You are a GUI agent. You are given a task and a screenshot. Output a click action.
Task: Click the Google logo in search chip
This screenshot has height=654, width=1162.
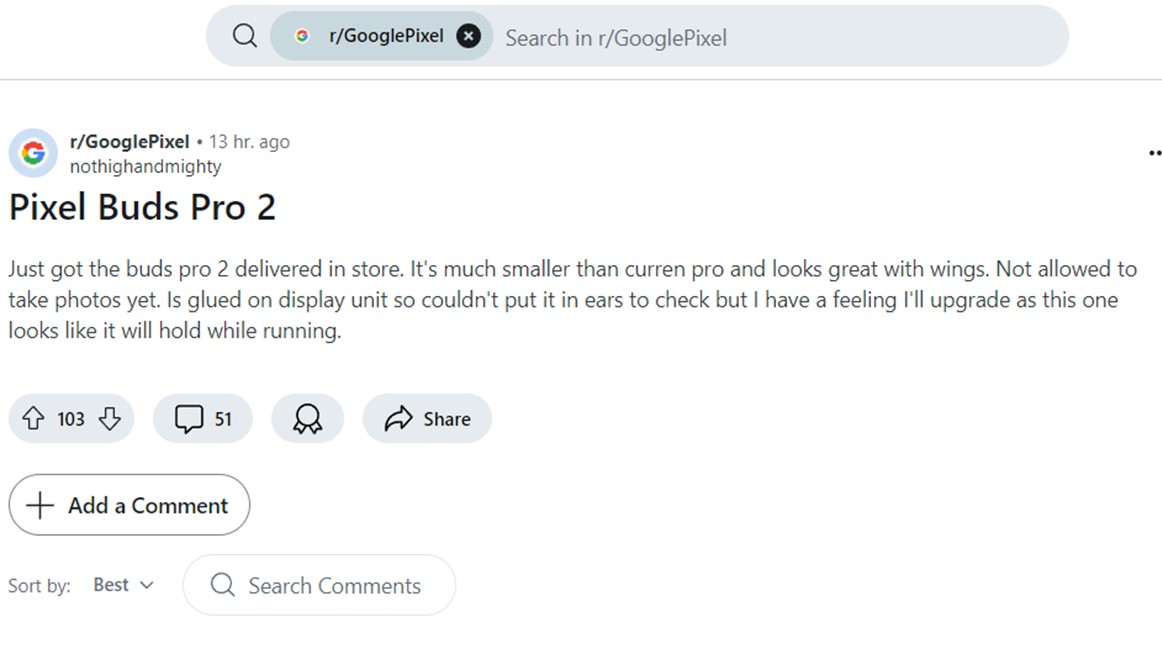302,37
